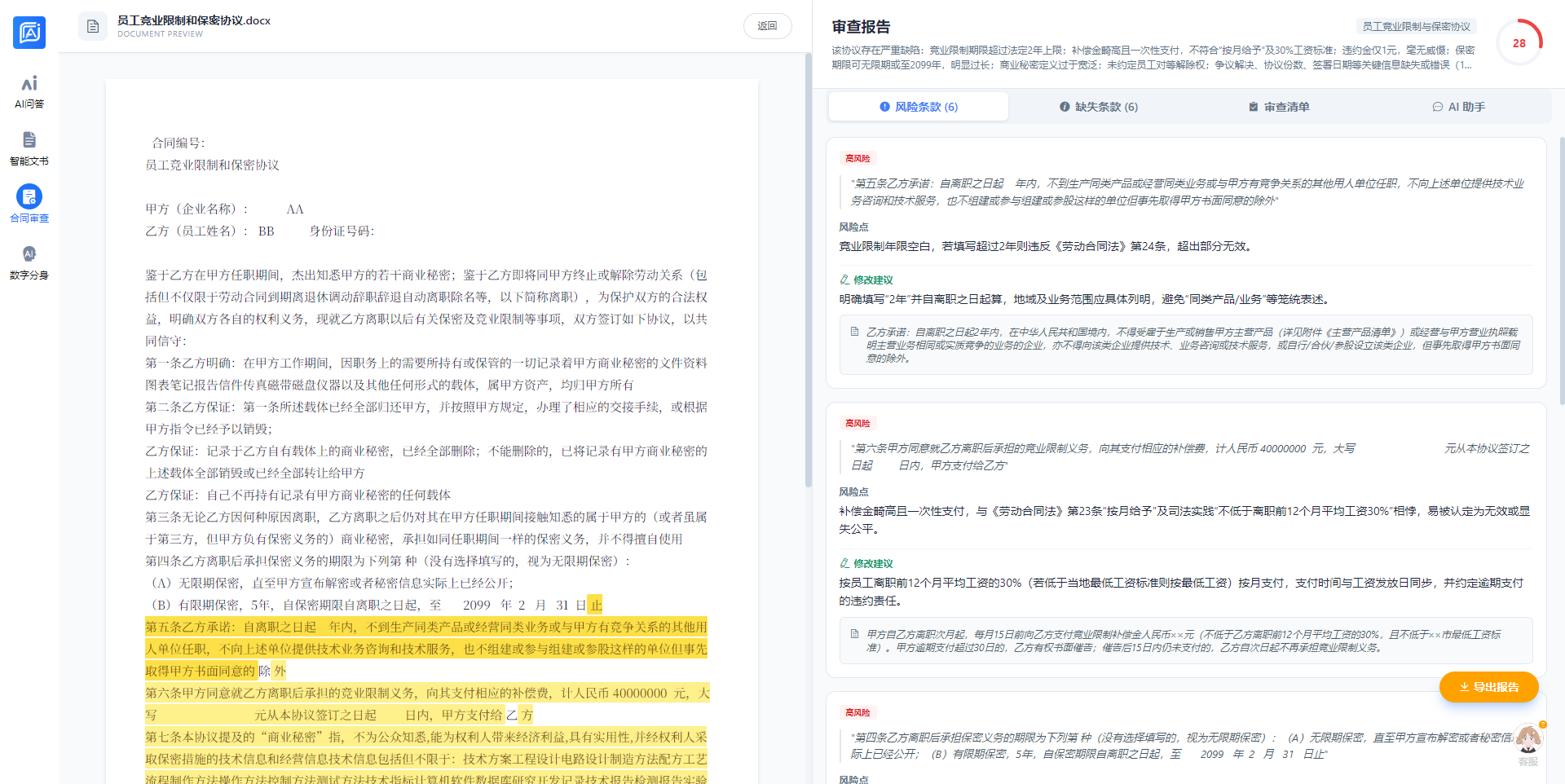
Task: Click the document file icon beside filename
Action: tap(93, 26)
